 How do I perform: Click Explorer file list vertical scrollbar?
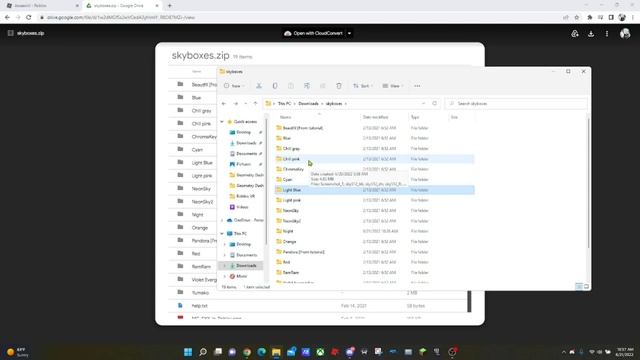(588, 184)
